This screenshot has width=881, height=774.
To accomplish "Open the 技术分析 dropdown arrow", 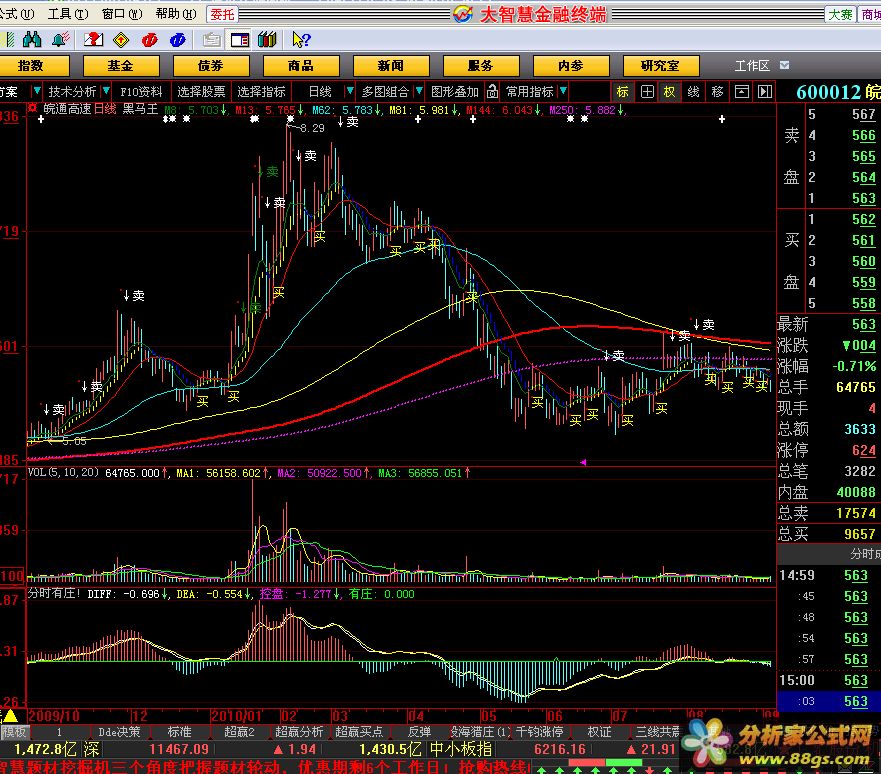I will [x=105, y=91].
